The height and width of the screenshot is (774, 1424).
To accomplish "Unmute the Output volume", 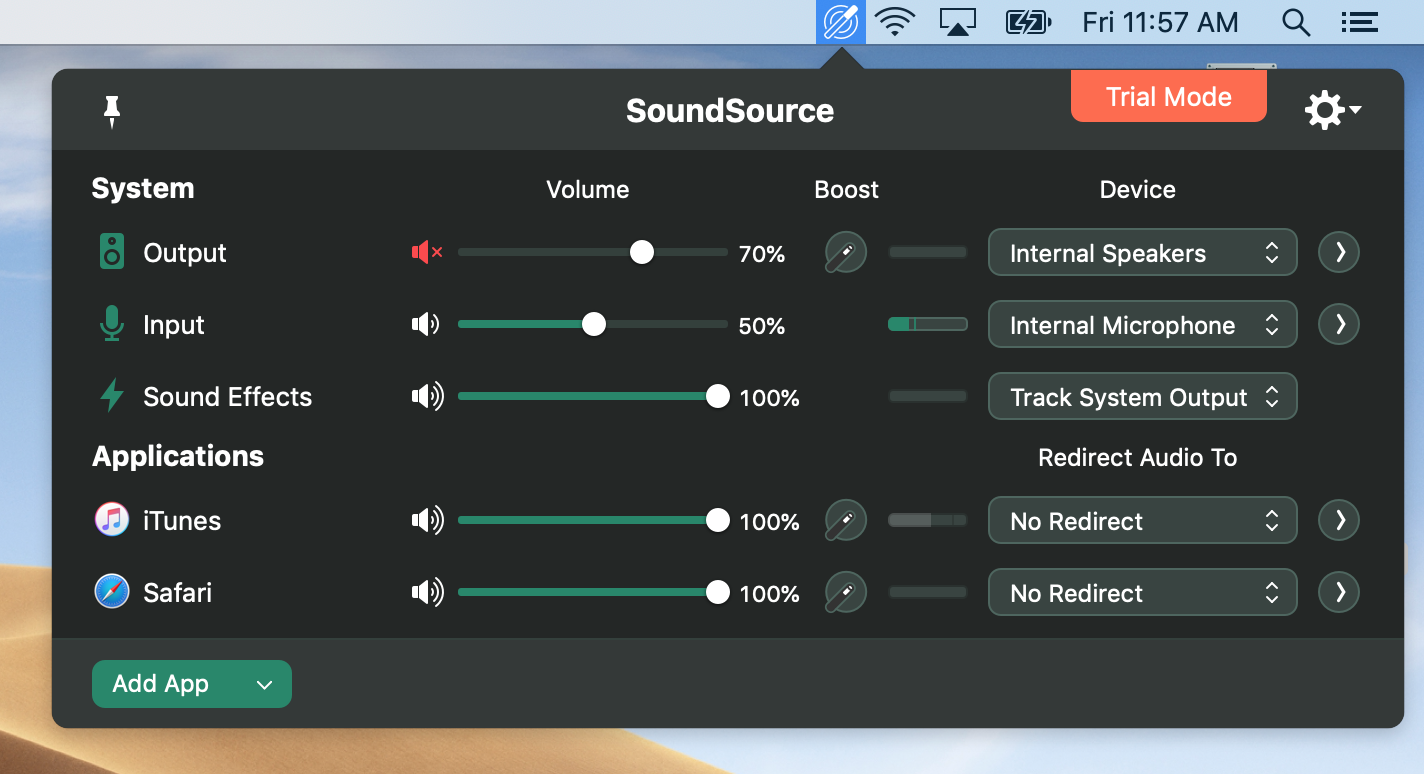I will pyautogui.click(x=427, y=253).
